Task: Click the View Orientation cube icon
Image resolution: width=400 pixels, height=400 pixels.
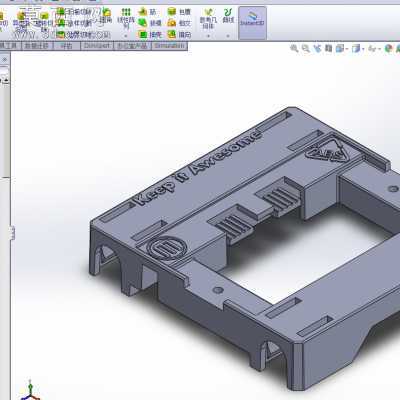Action: tap(340, 49)
